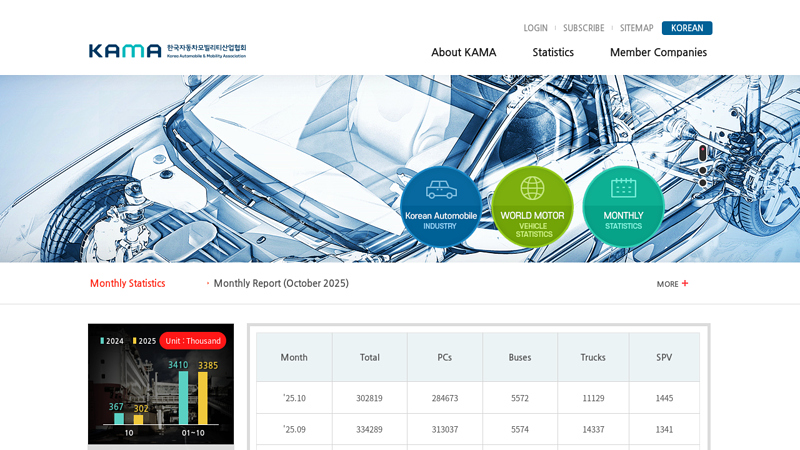The height and width of the screenshot is (450, 800).
Task: Open the Member Companies menu
Action: pos(658,52)
